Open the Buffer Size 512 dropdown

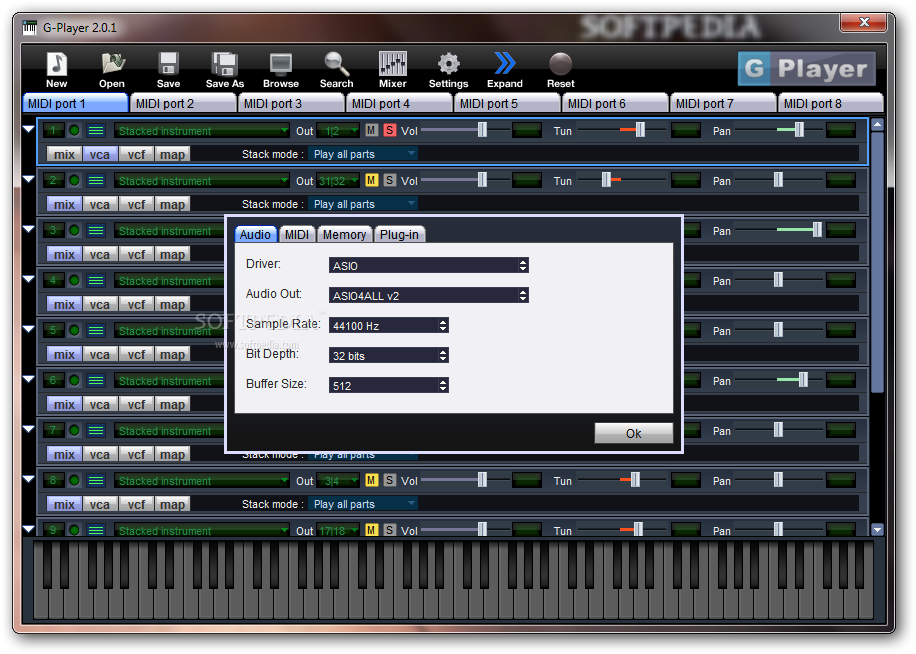(x=388, y=385)
